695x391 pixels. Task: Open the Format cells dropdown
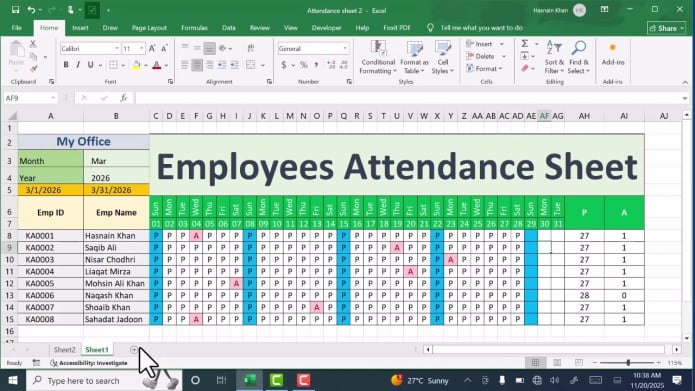[x=484, y=69]
